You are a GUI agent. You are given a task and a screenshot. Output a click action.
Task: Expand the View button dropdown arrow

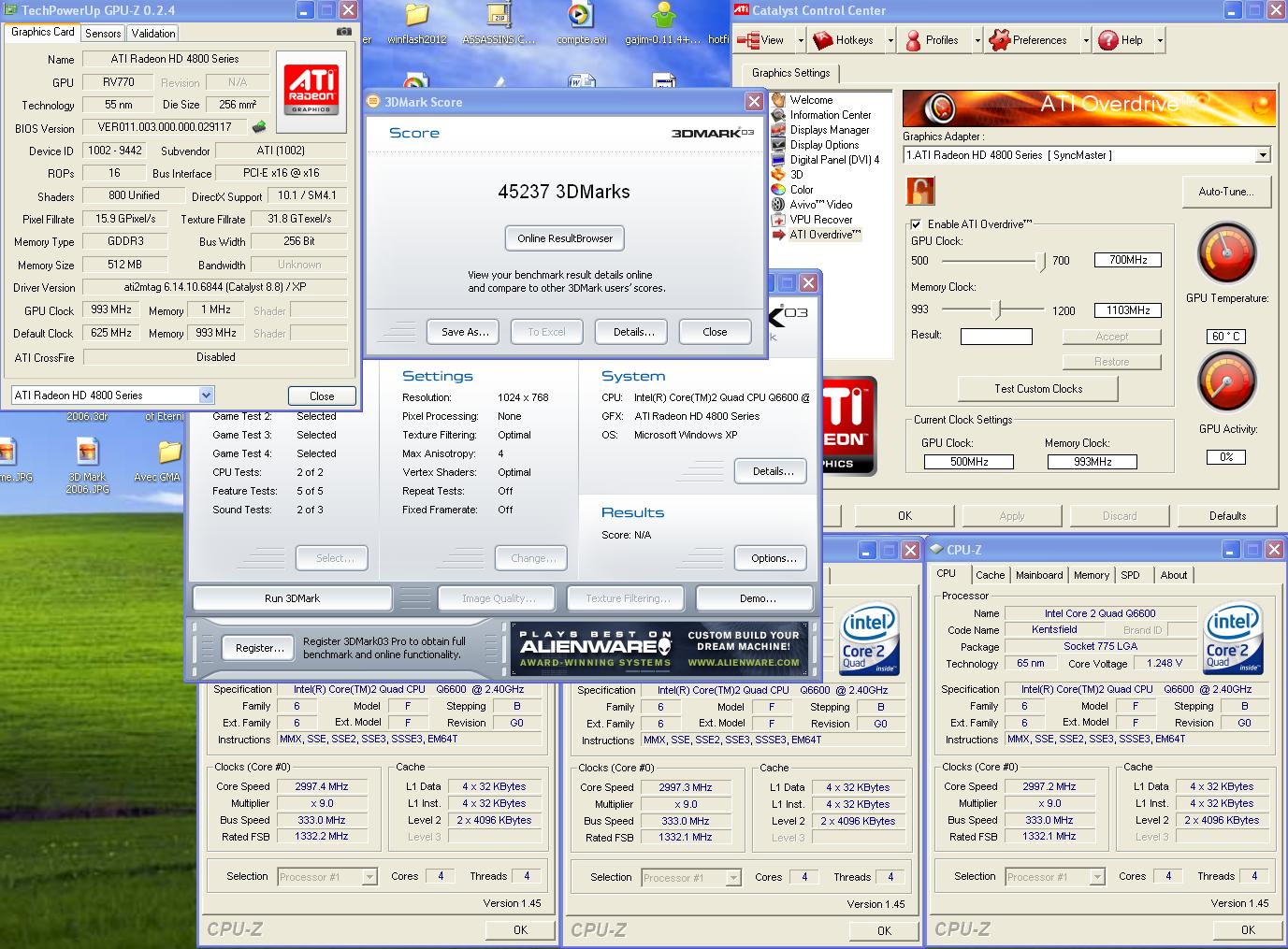(x=801, y=40)
